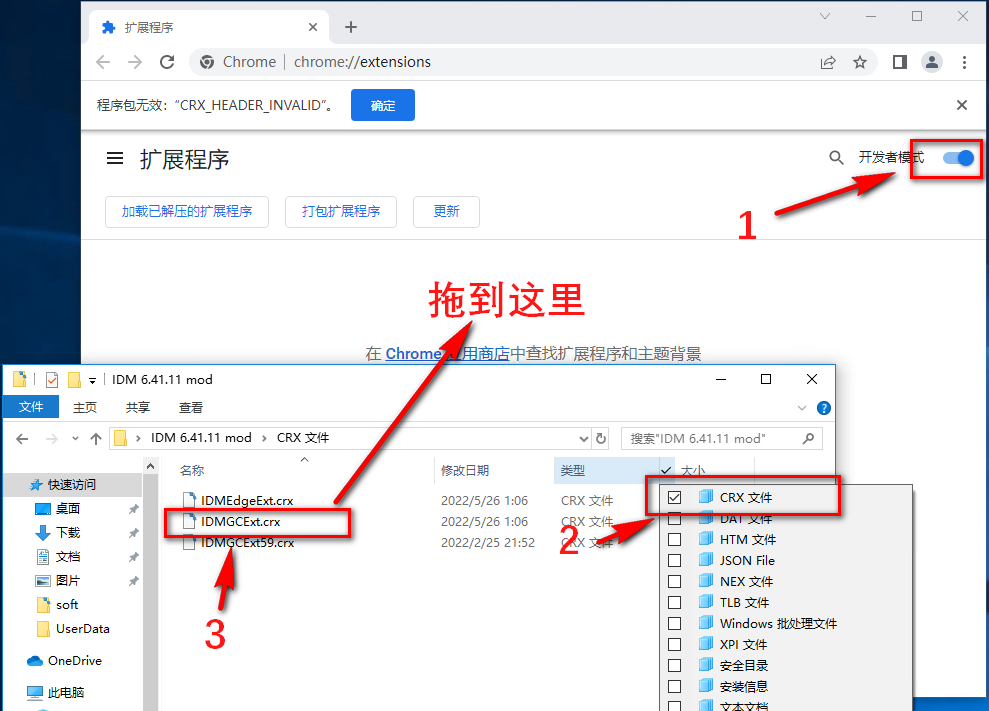The width and height of the screenshot is (989, 711).
Task: Open 文档 in navigation pane
Action: tap(67, 556)
